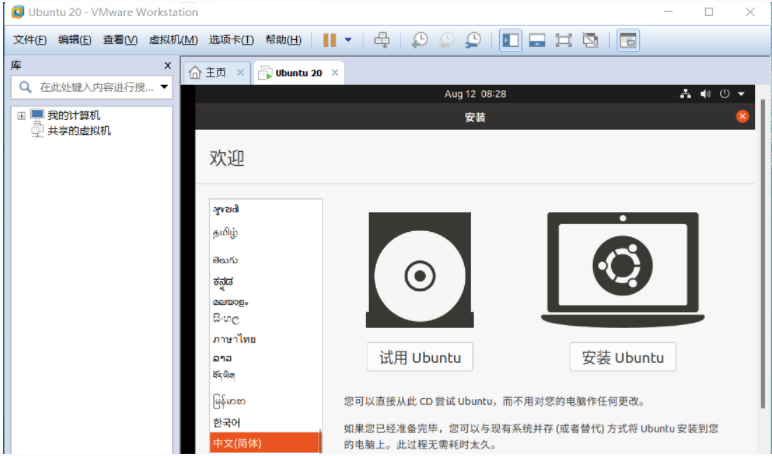The width and height of the screenshot is (772, 456).
Task: Select 我的计算机 in the library
Action: pos(73,115)
